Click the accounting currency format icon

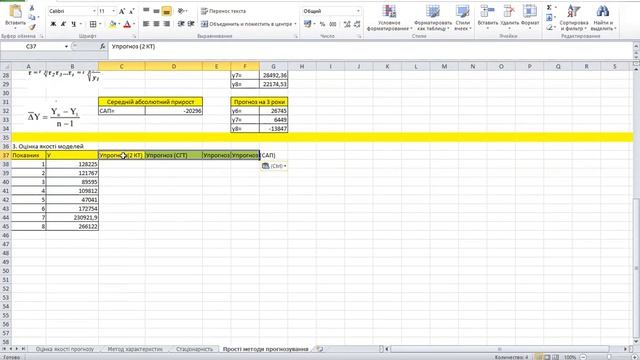point(308,24)
